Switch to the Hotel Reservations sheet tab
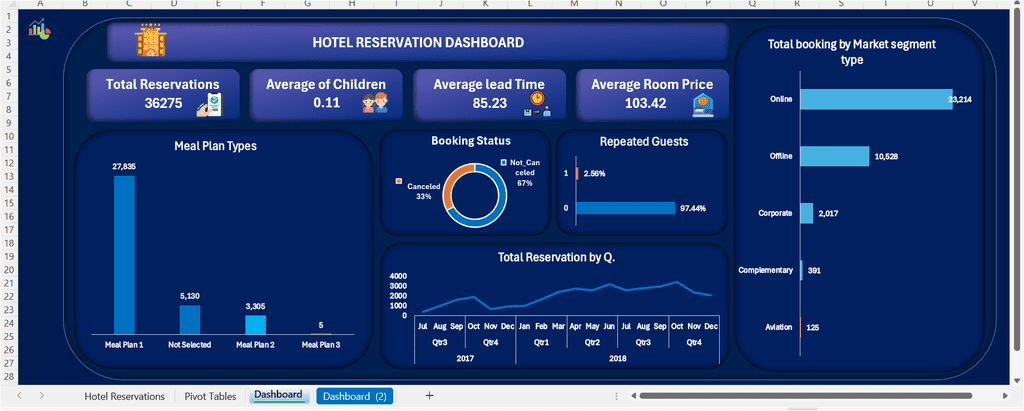1024x411 pixels. click(x=125, y=396)
